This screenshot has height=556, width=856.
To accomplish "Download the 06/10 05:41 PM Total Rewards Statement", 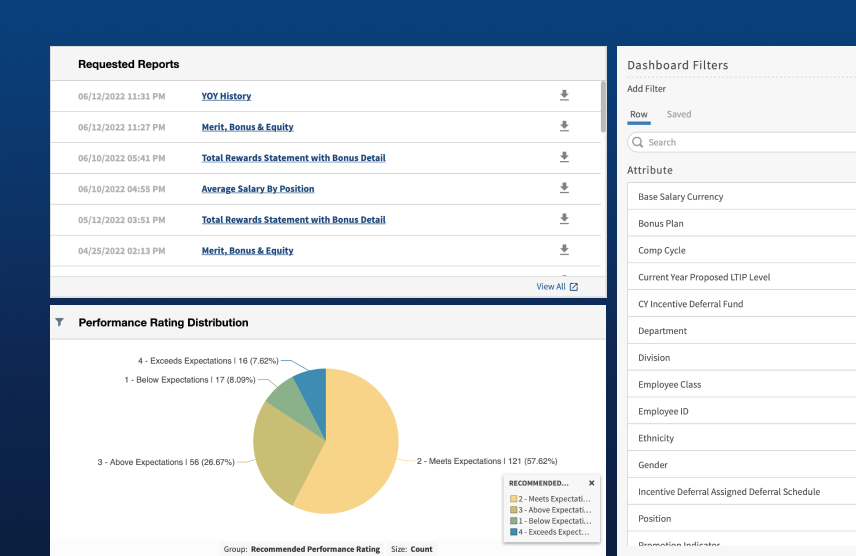I will [564, 158].
